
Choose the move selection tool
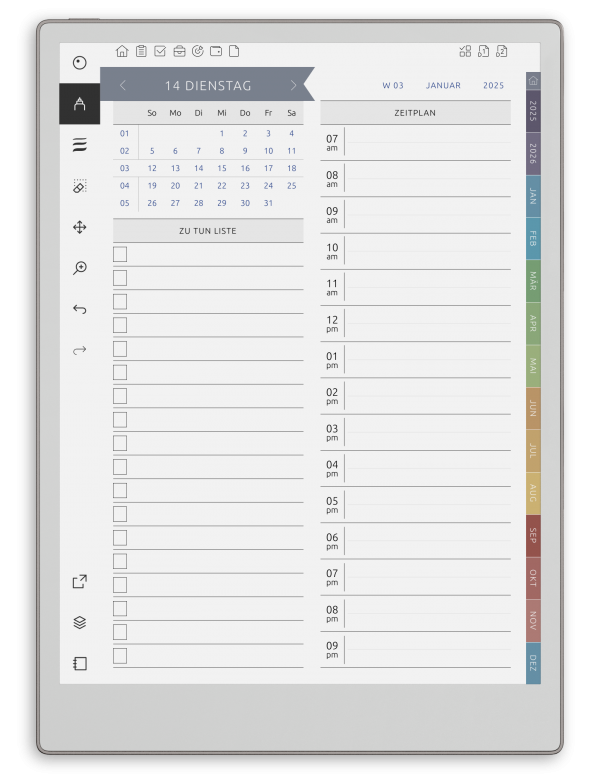click(x=79, y=227)
